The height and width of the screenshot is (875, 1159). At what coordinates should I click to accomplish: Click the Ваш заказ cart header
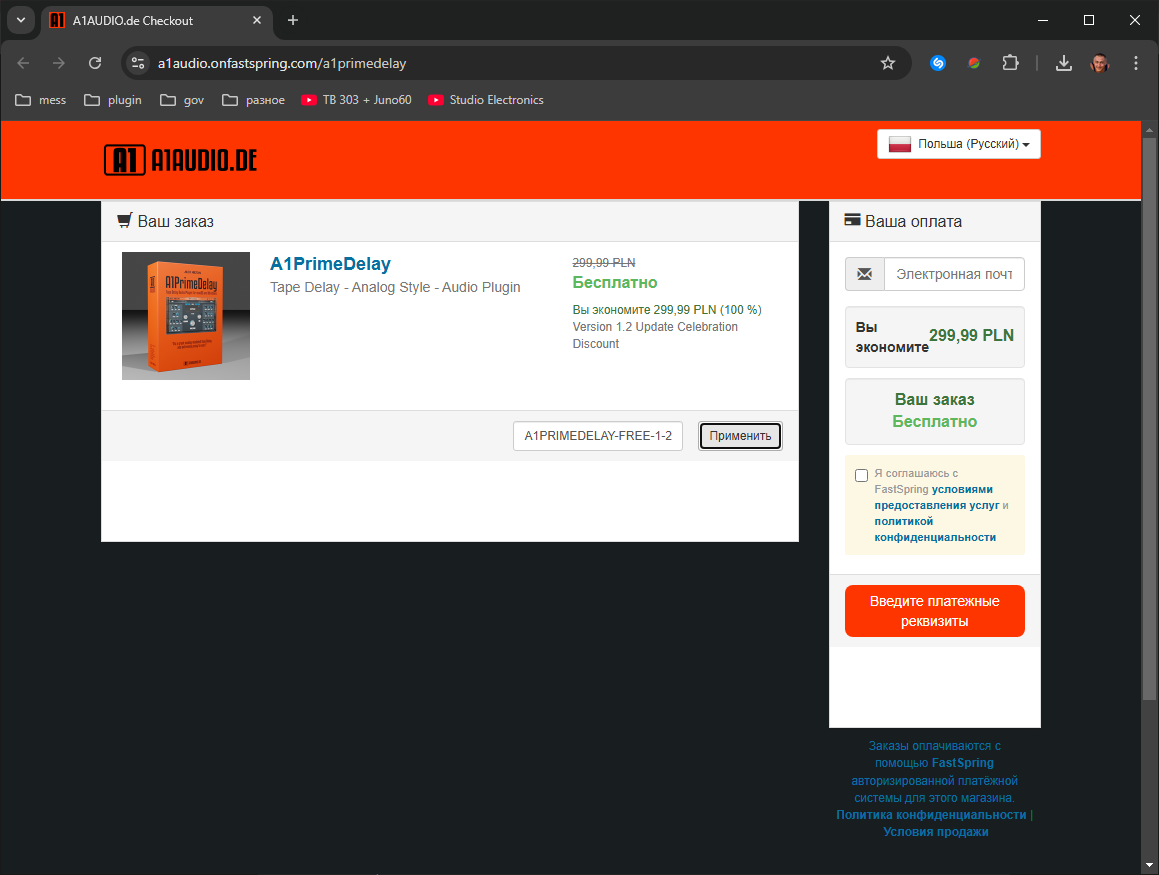tap(166, 221)
